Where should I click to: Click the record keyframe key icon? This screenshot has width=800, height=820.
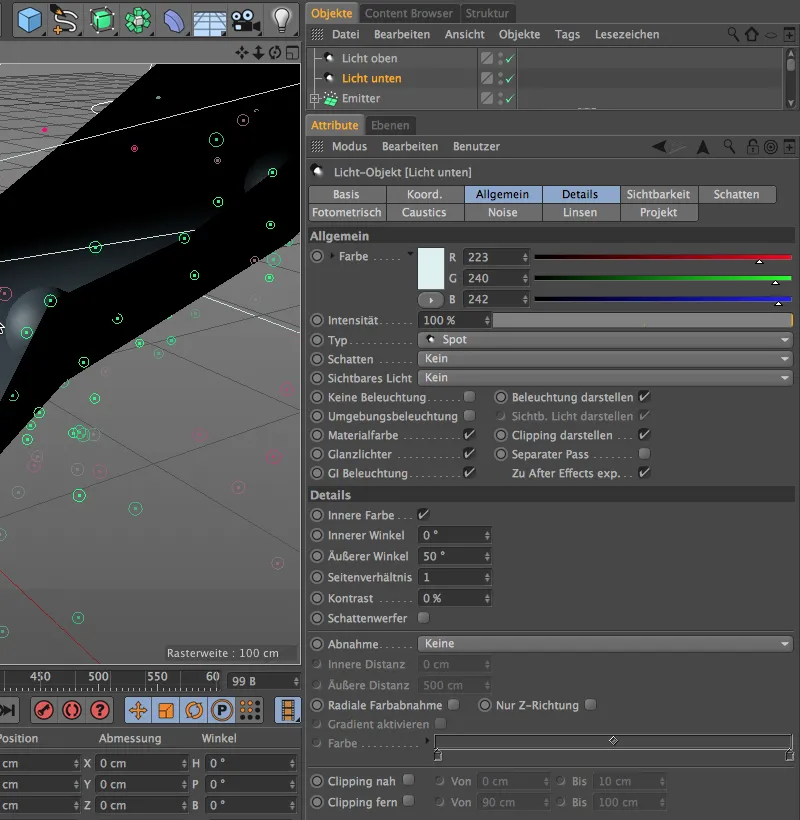[x=43, y=710]
